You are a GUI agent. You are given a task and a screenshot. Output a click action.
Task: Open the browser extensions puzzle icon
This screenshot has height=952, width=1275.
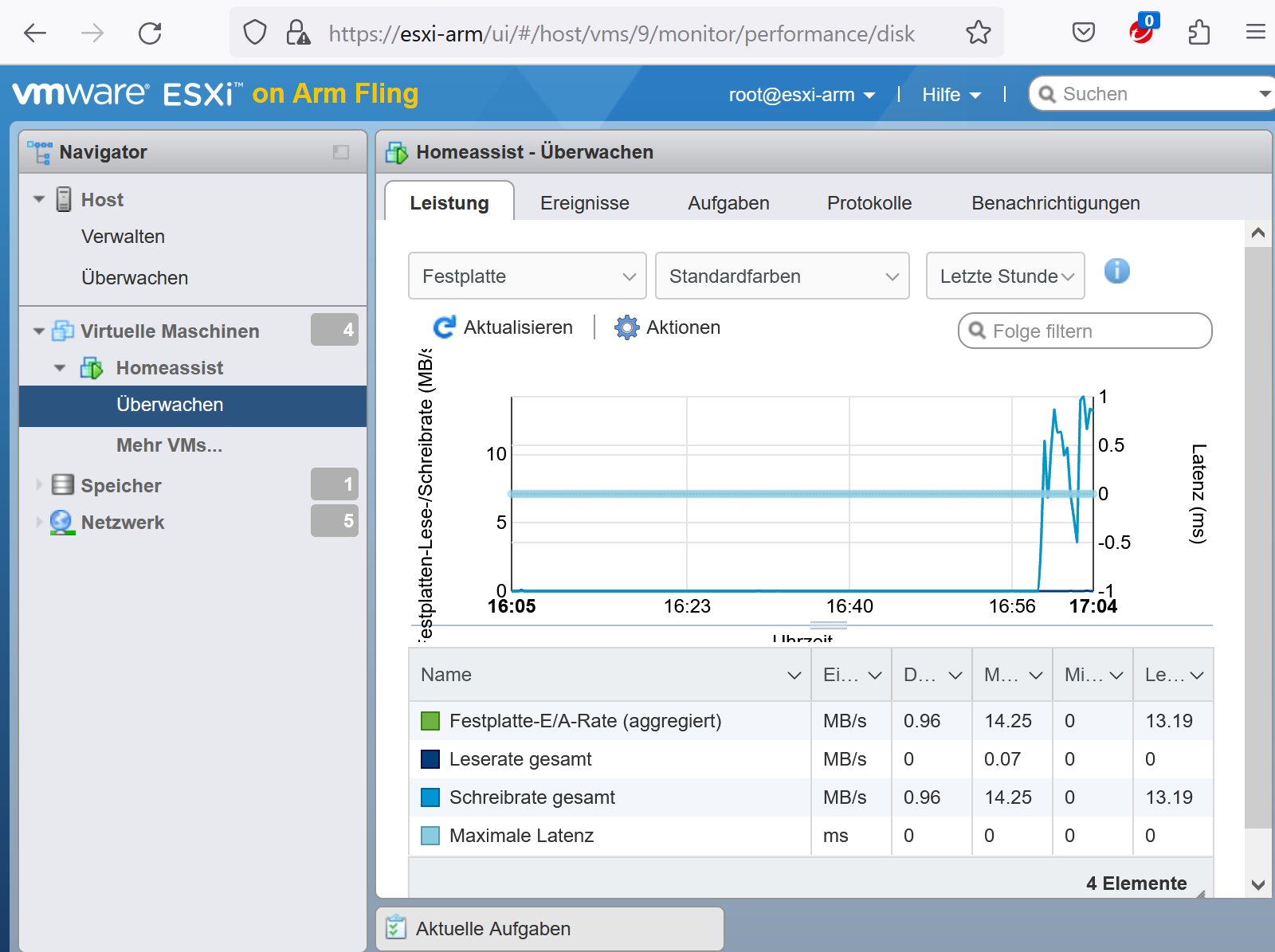pos(1198,33)
